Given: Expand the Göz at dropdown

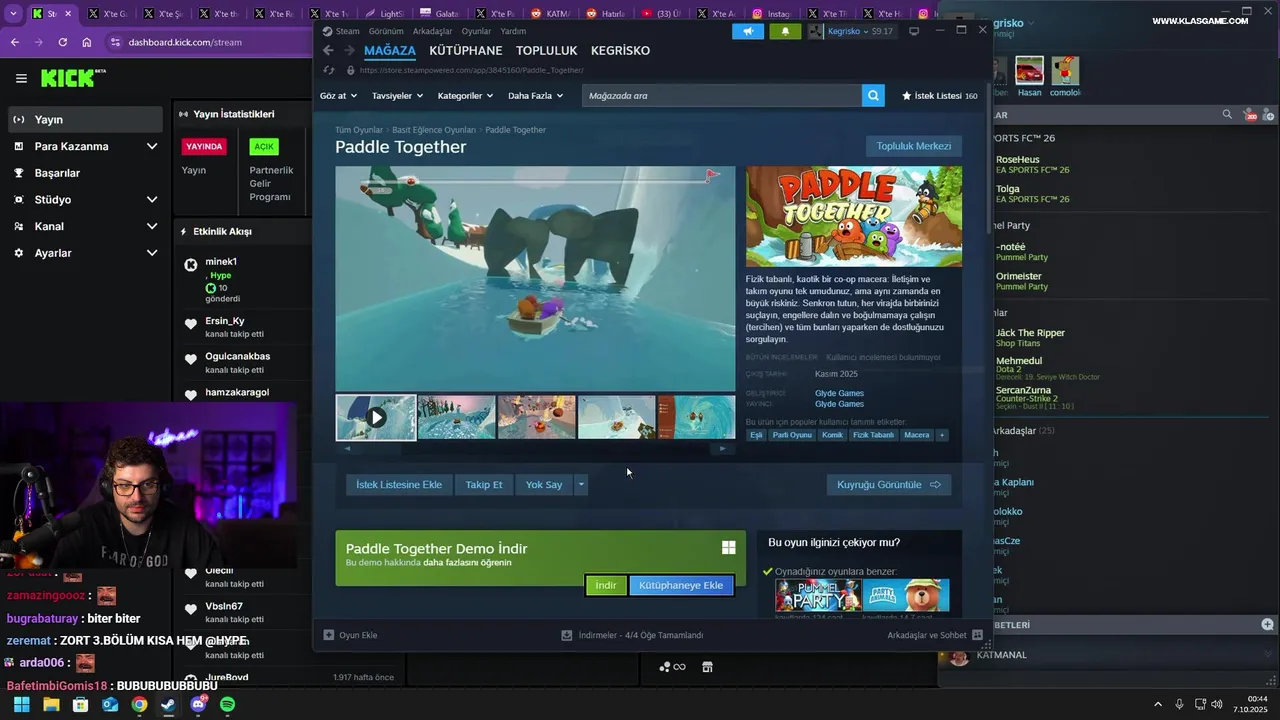Looking at the screenshot, I should point(339,96).
